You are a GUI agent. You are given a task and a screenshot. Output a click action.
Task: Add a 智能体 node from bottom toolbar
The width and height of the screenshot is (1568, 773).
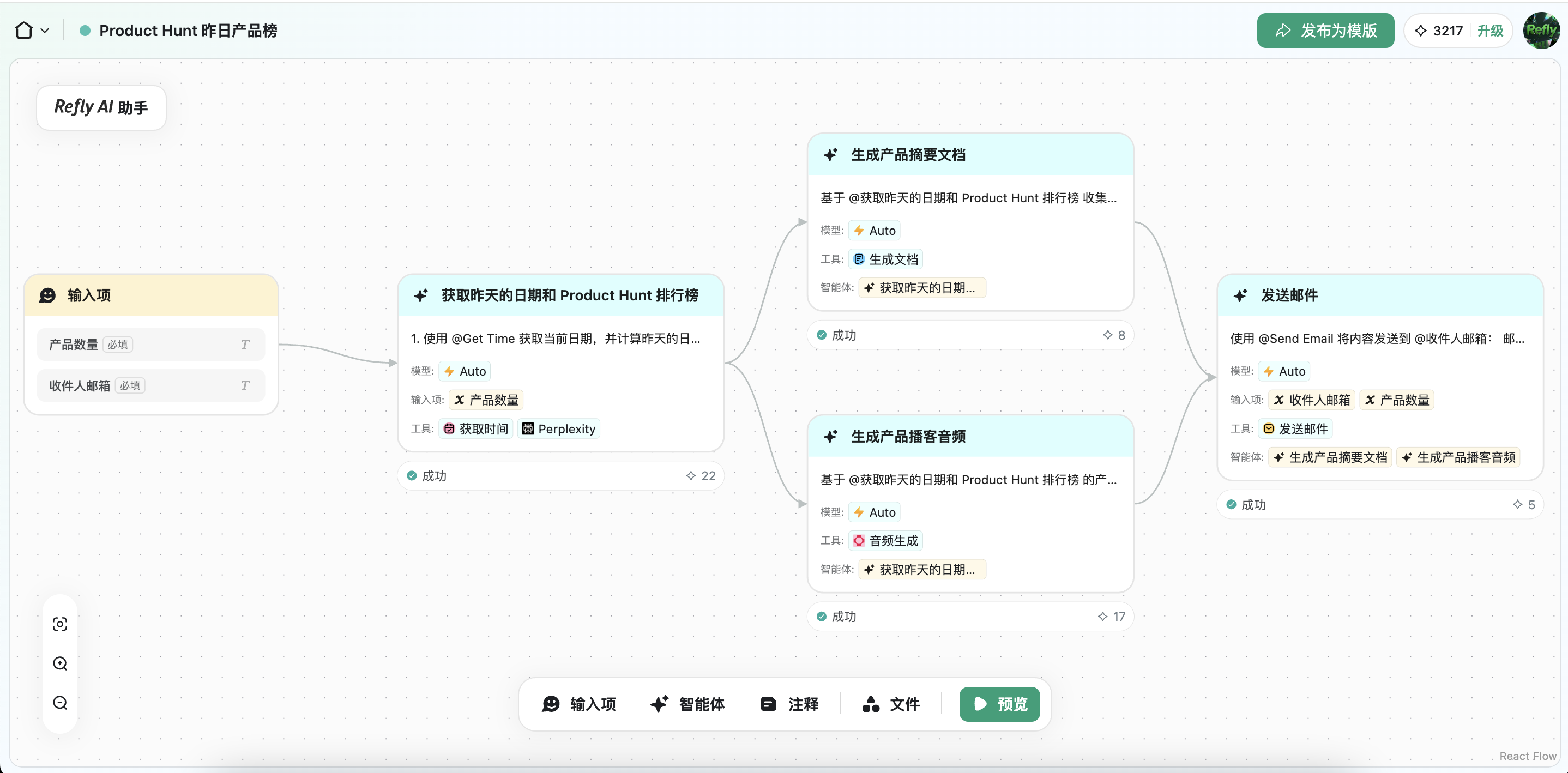click(687, 704)
